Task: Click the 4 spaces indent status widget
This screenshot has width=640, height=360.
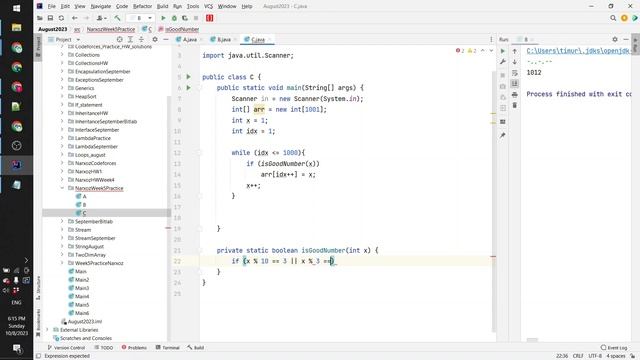Action: pos(616,356)
